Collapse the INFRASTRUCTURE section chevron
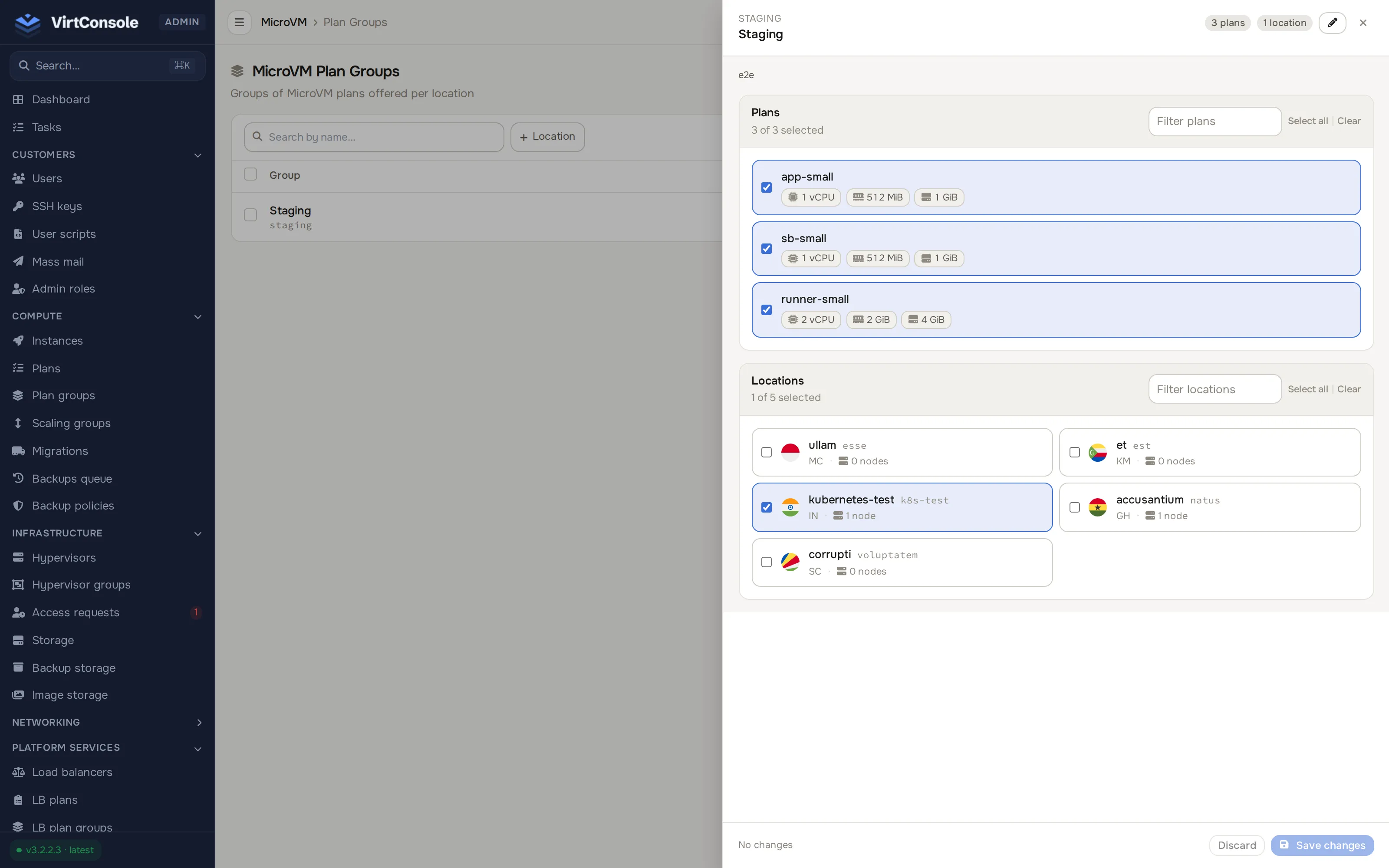This screenshot has height=868, width=1389. [x=197, y=533]
